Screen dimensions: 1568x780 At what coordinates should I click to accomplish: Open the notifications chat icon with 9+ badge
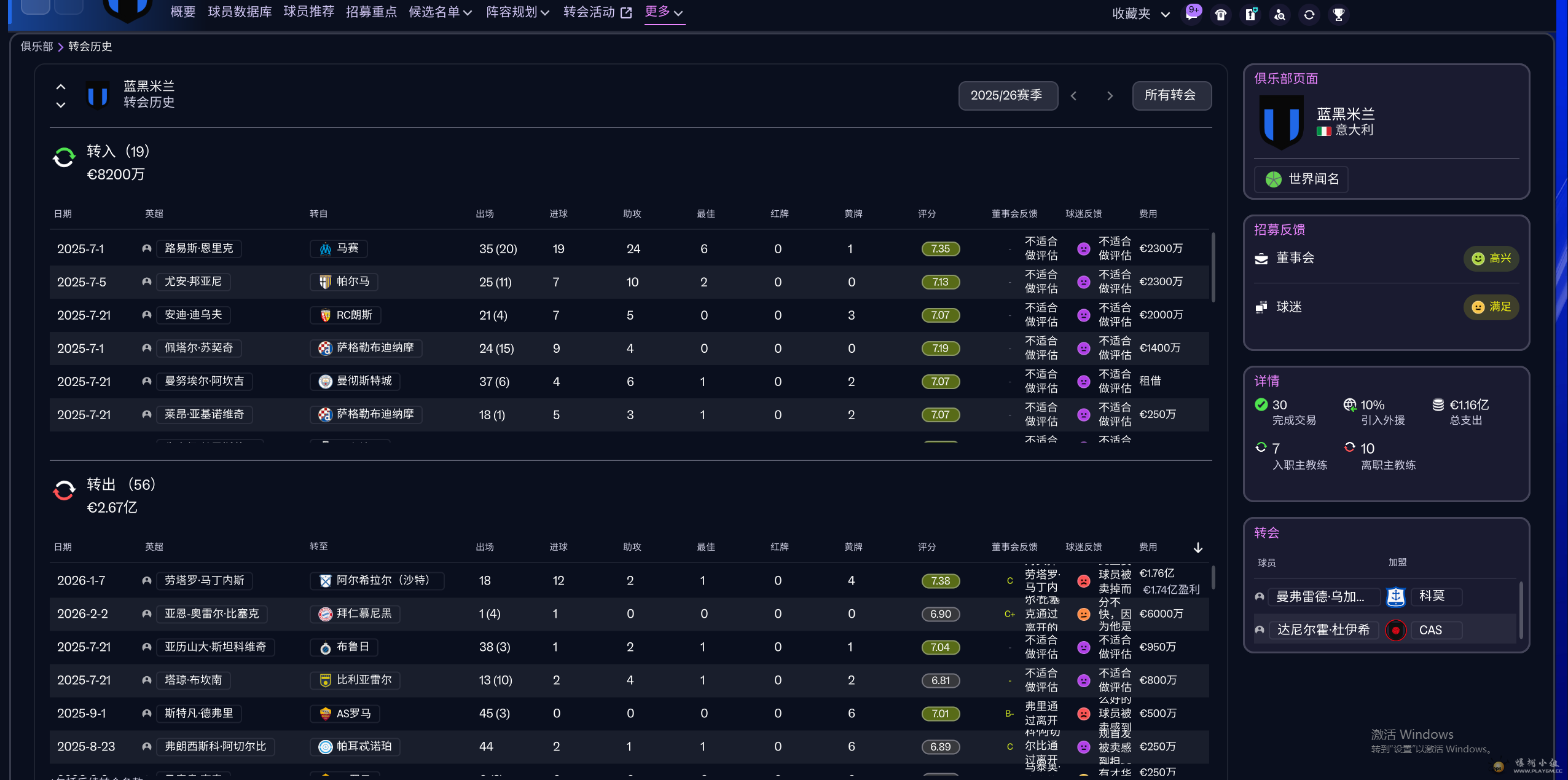[x=1191, y=14]
